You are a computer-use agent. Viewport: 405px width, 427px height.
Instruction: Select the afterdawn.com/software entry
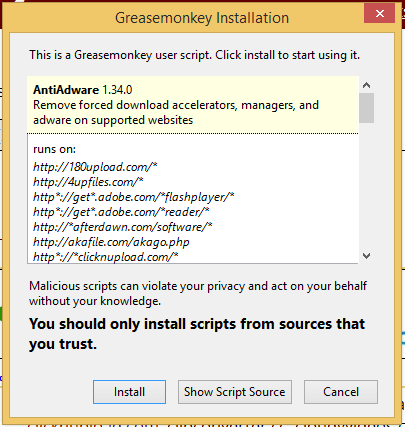pyautogui.click(x=123, y=227)
